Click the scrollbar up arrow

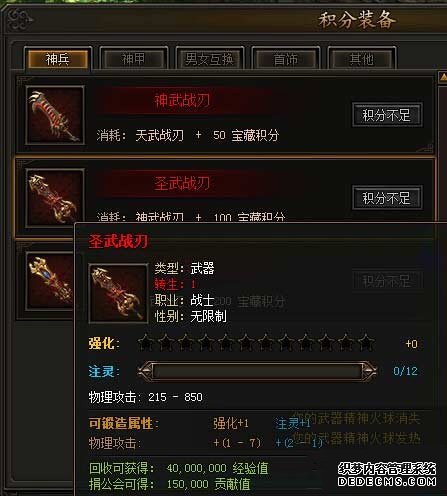[443, 77]
